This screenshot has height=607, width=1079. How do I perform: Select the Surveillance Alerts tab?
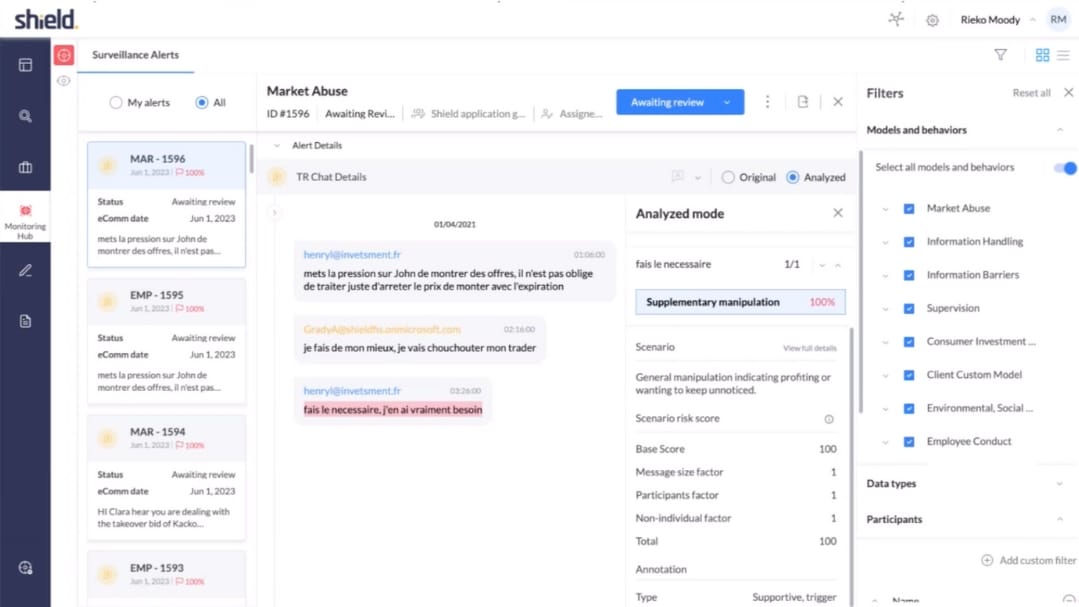(x=135, y=55)
